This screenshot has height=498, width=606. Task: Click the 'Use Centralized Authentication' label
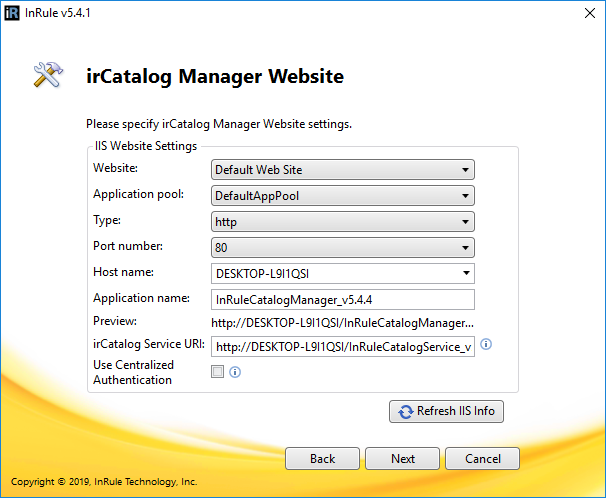[133, 372]
